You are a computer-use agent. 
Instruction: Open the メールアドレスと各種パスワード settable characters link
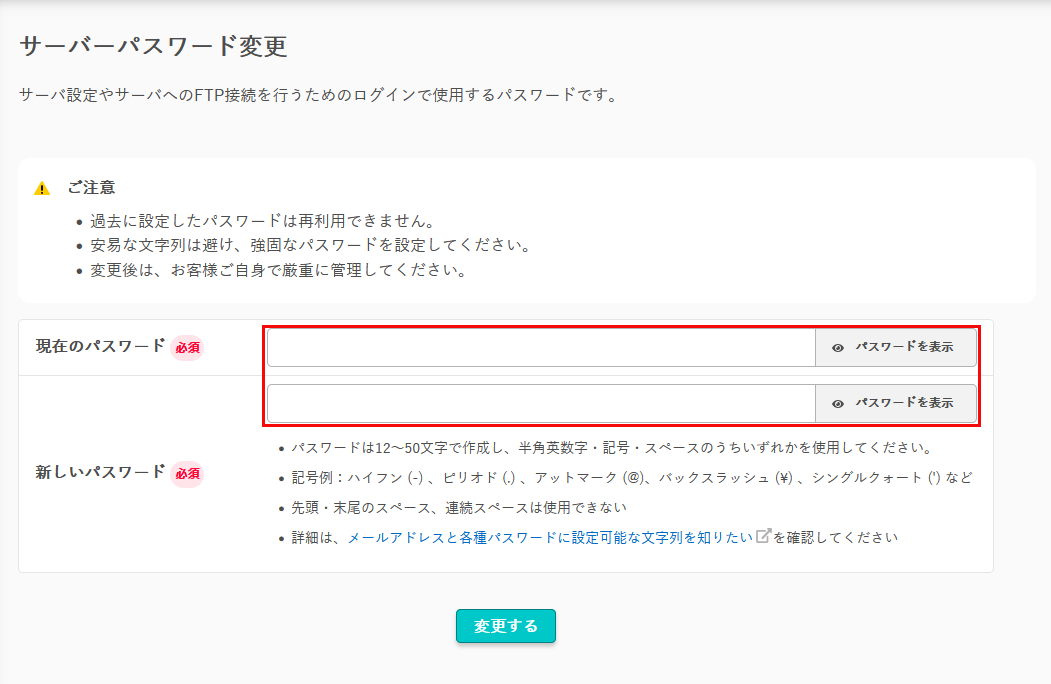click(549, 537)
